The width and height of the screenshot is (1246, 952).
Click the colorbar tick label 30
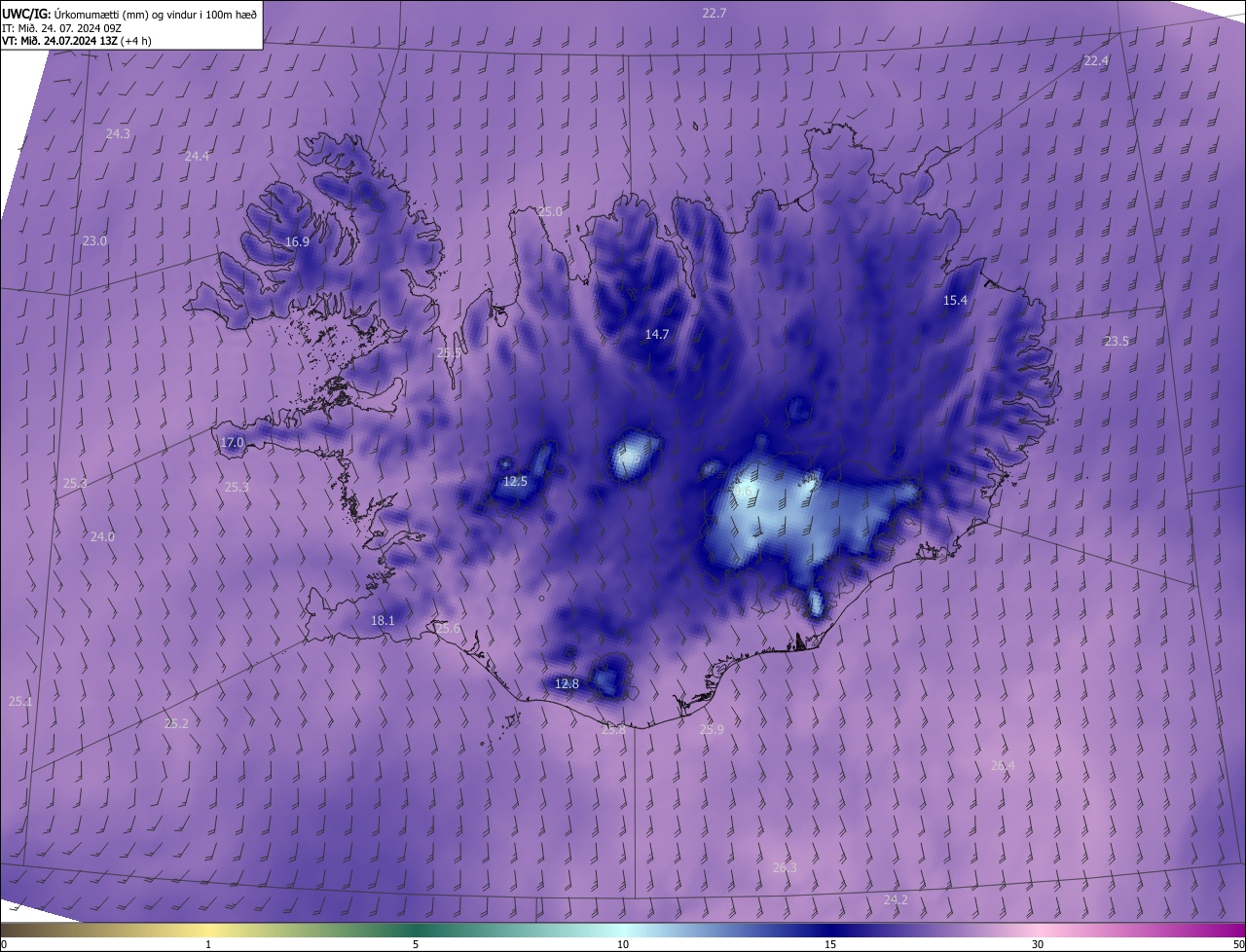pos(1038,944)
